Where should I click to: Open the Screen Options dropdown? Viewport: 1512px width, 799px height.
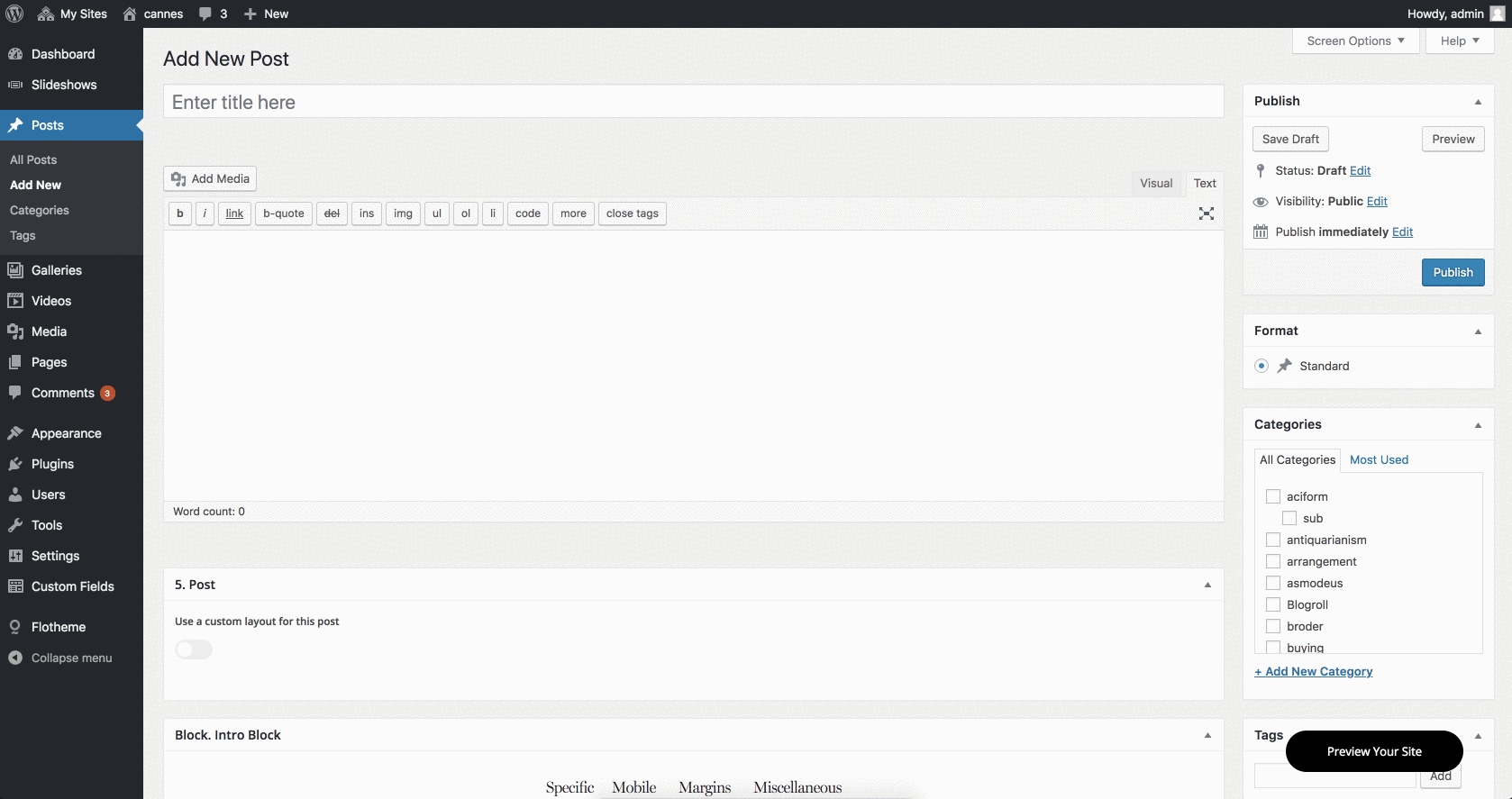(x=1356, y=41)
